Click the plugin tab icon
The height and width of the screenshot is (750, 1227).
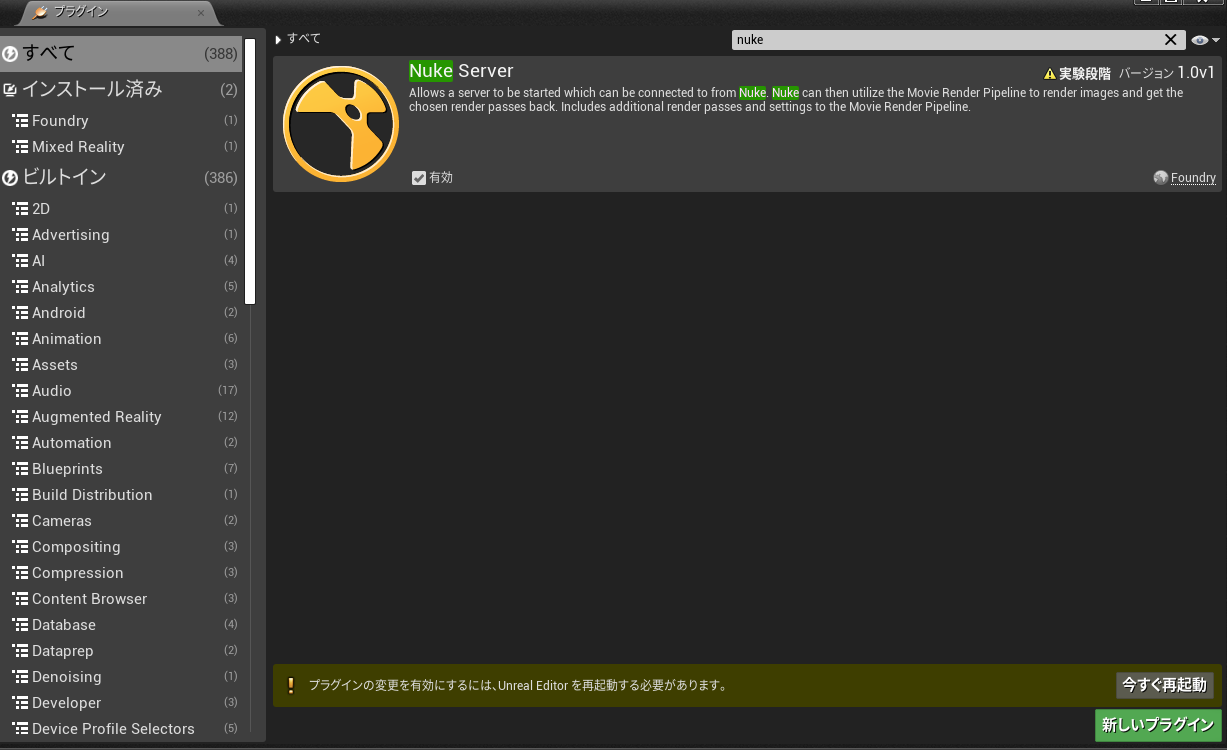click(x=40, y=13)
